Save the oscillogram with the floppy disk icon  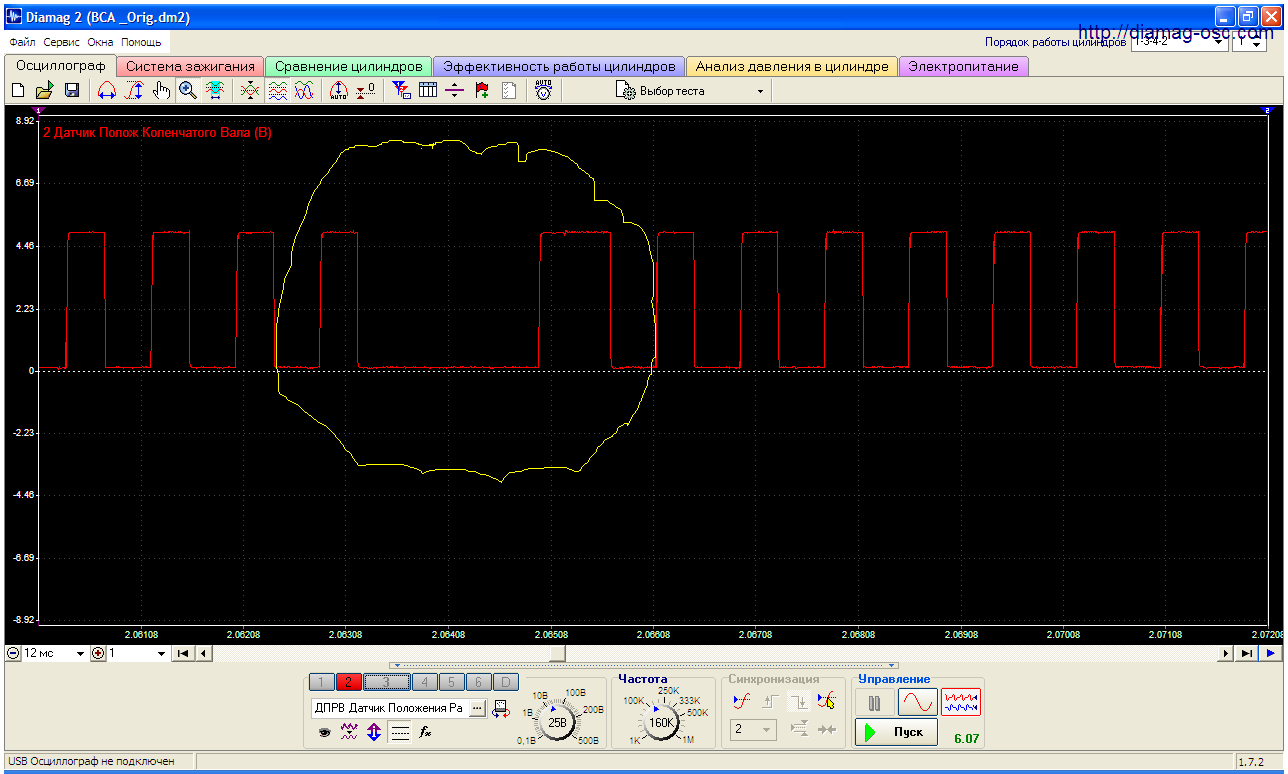point(72,91)
